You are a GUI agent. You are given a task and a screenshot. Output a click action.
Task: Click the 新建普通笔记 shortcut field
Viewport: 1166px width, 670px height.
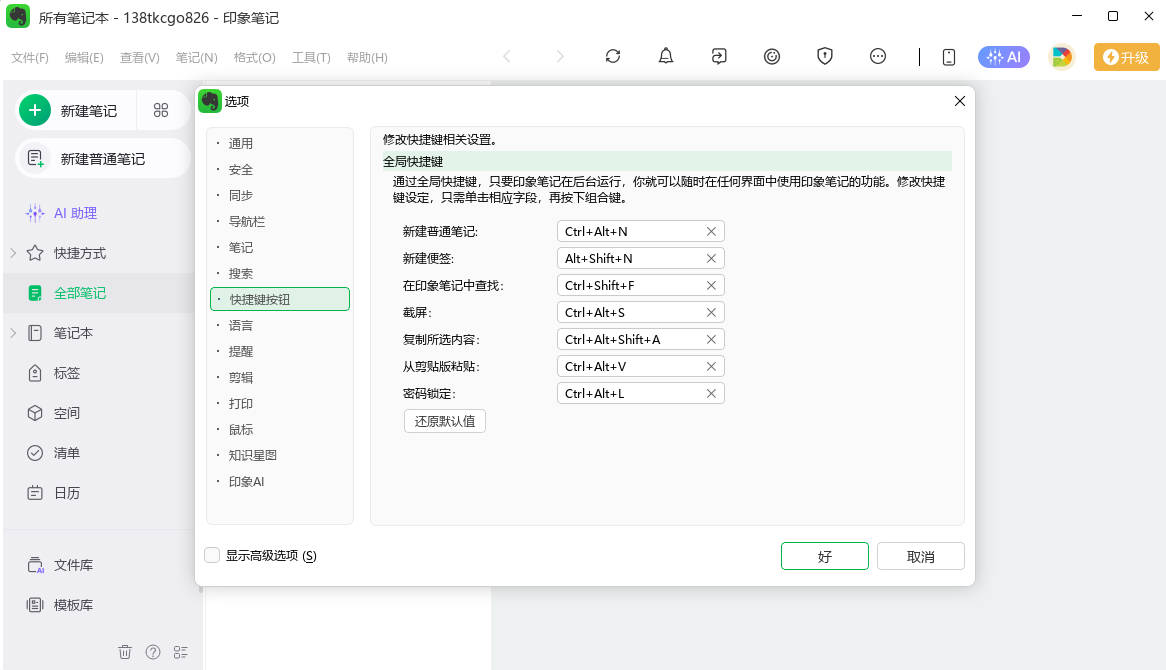(640, 231)
